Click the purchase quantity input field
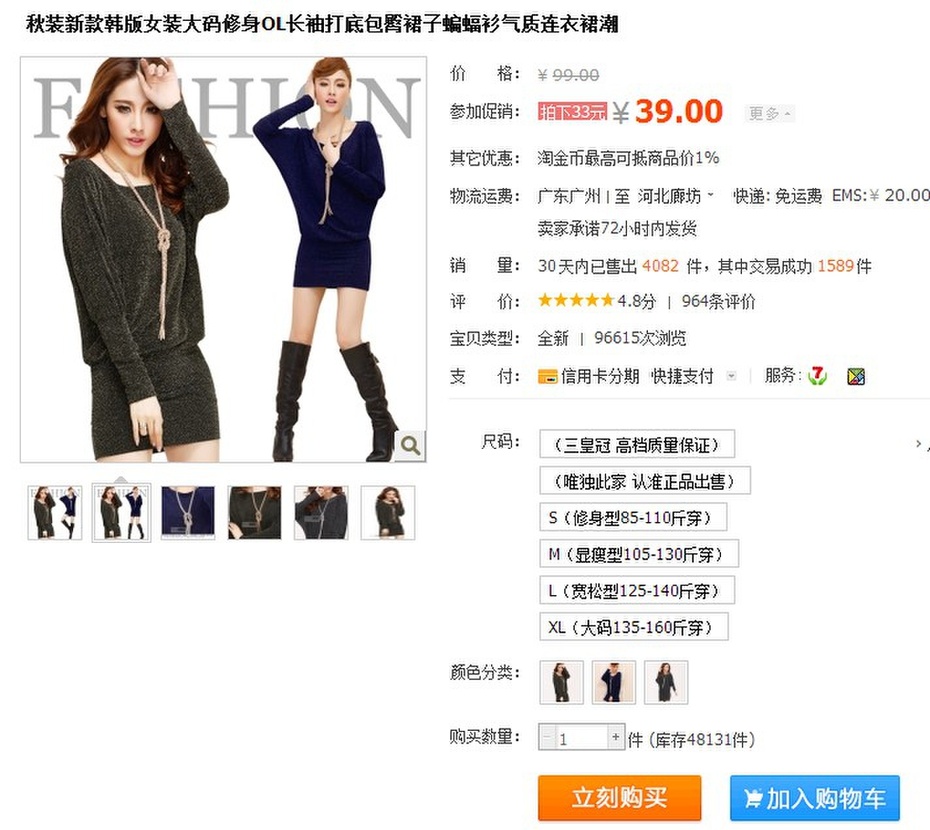This screenshot has height=830, width=930. click(582, 737)
